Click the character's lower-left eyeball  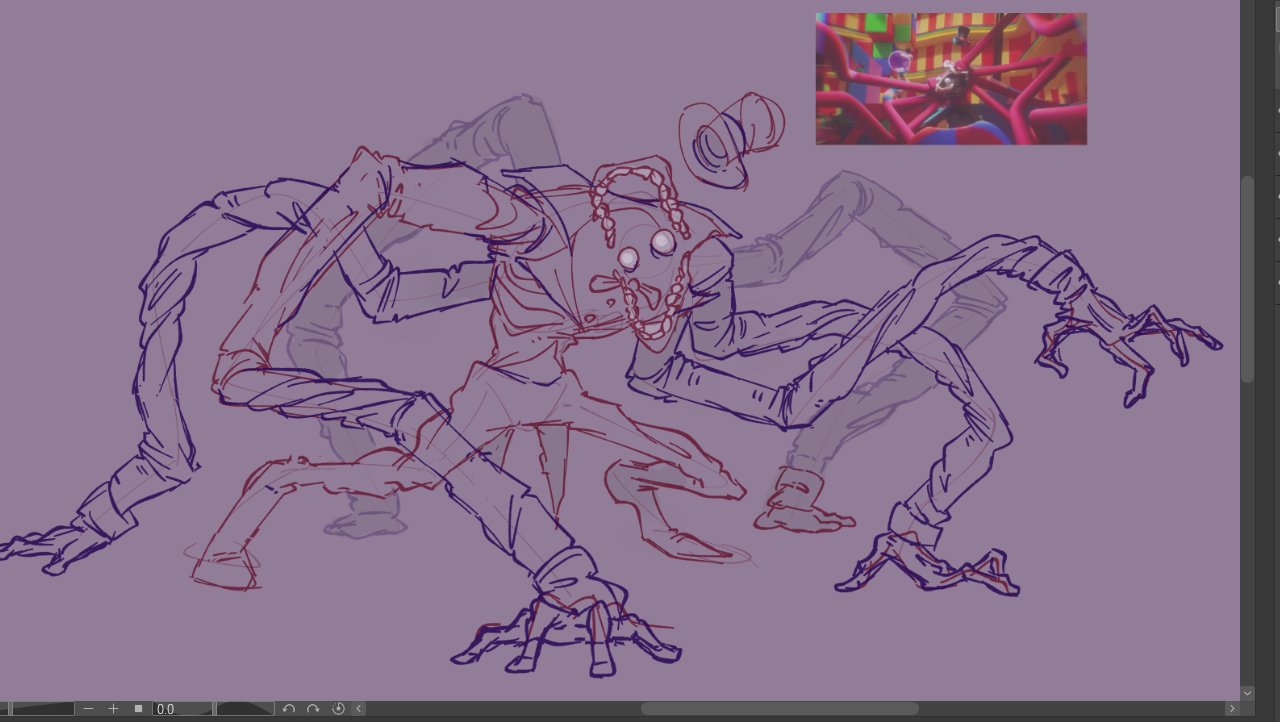coord(629,259)
